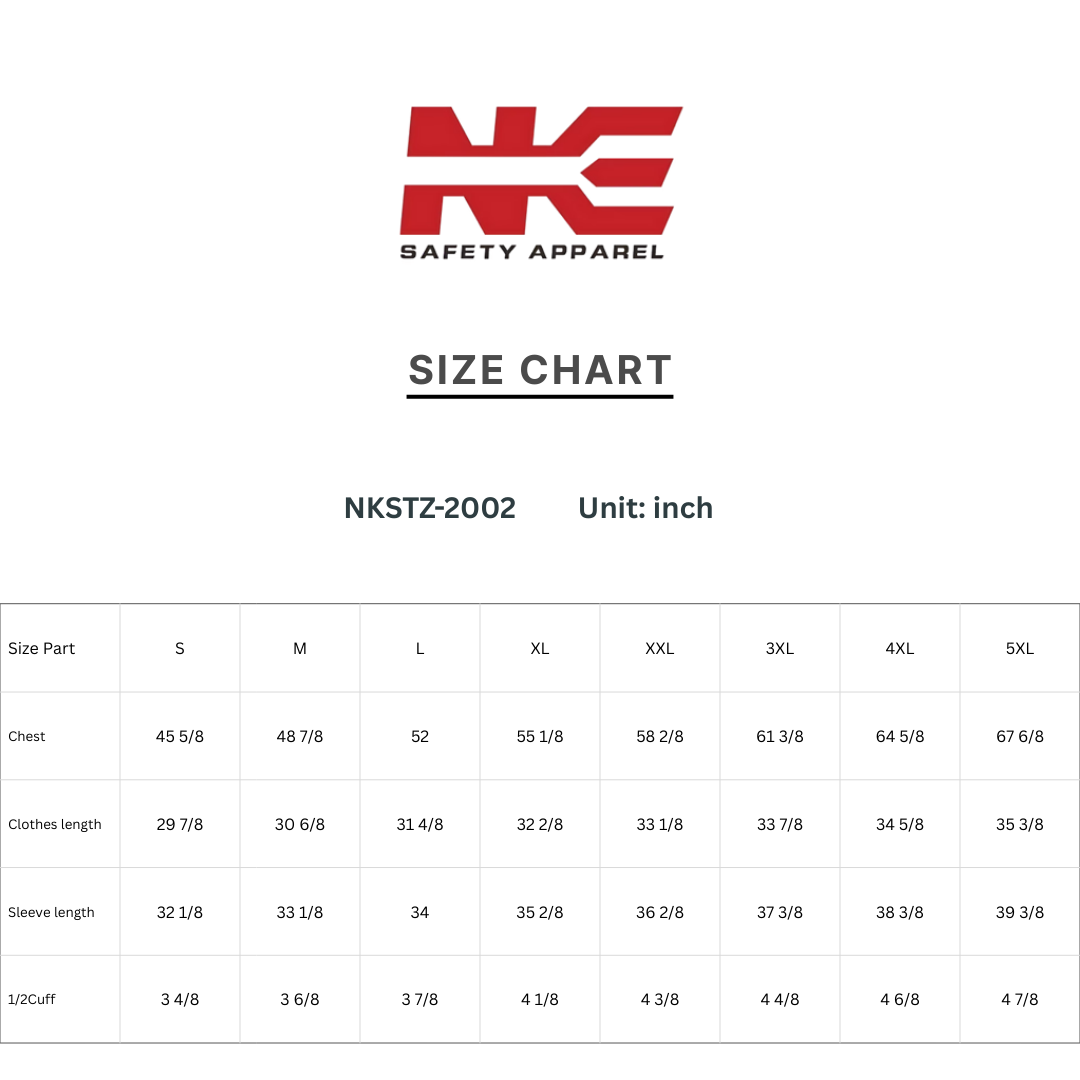Viewport: 1080px width, 1080px height.
Task: Click the NKSTZ-2002 model label
Action: pos(430,508)
